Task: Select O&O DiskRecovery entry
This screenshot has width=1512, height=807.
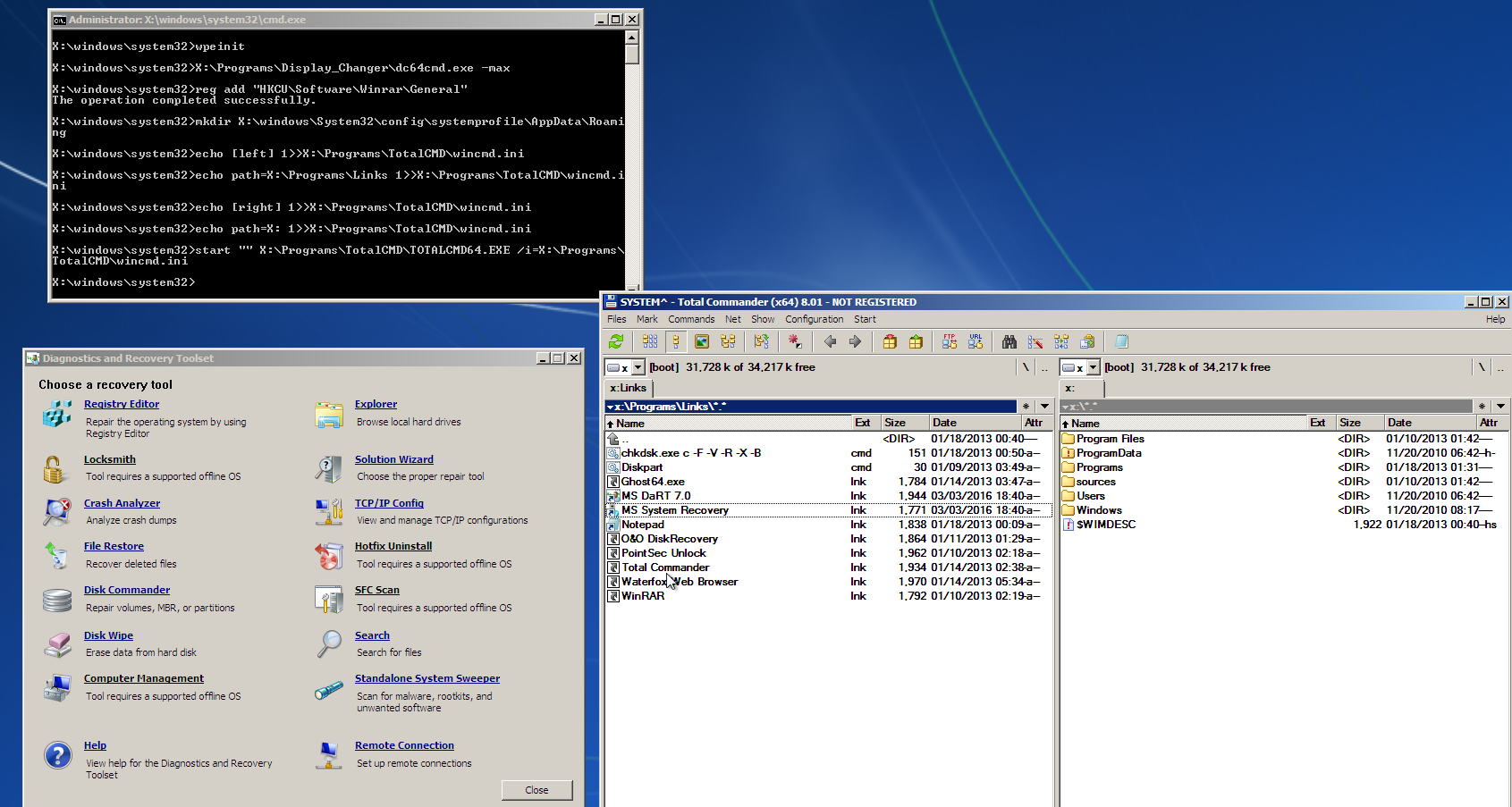Action: pyautogui.click(x=669, y=539)
